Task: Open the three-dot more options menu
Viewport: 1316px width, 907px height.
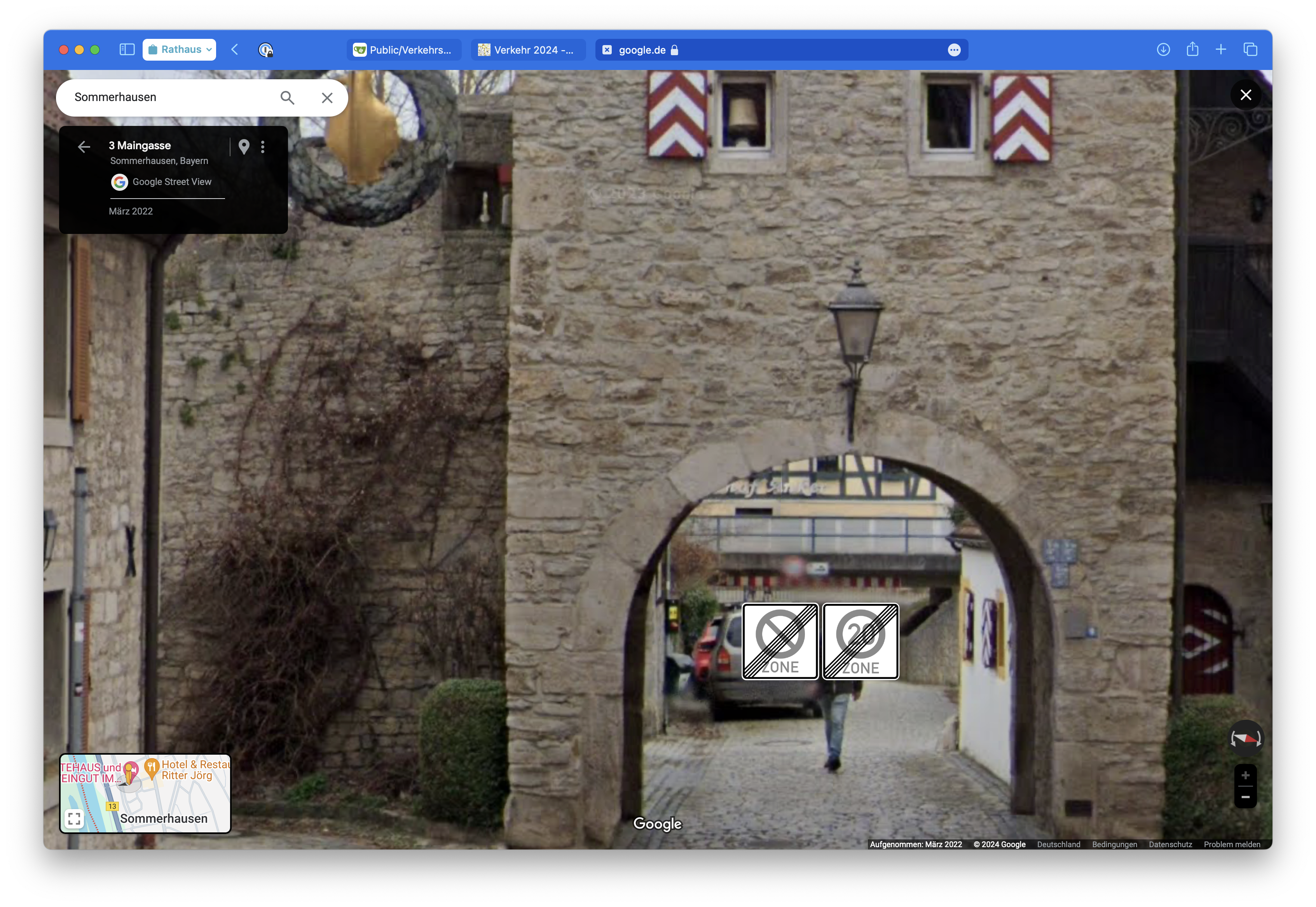Action: tap(262, 147)
